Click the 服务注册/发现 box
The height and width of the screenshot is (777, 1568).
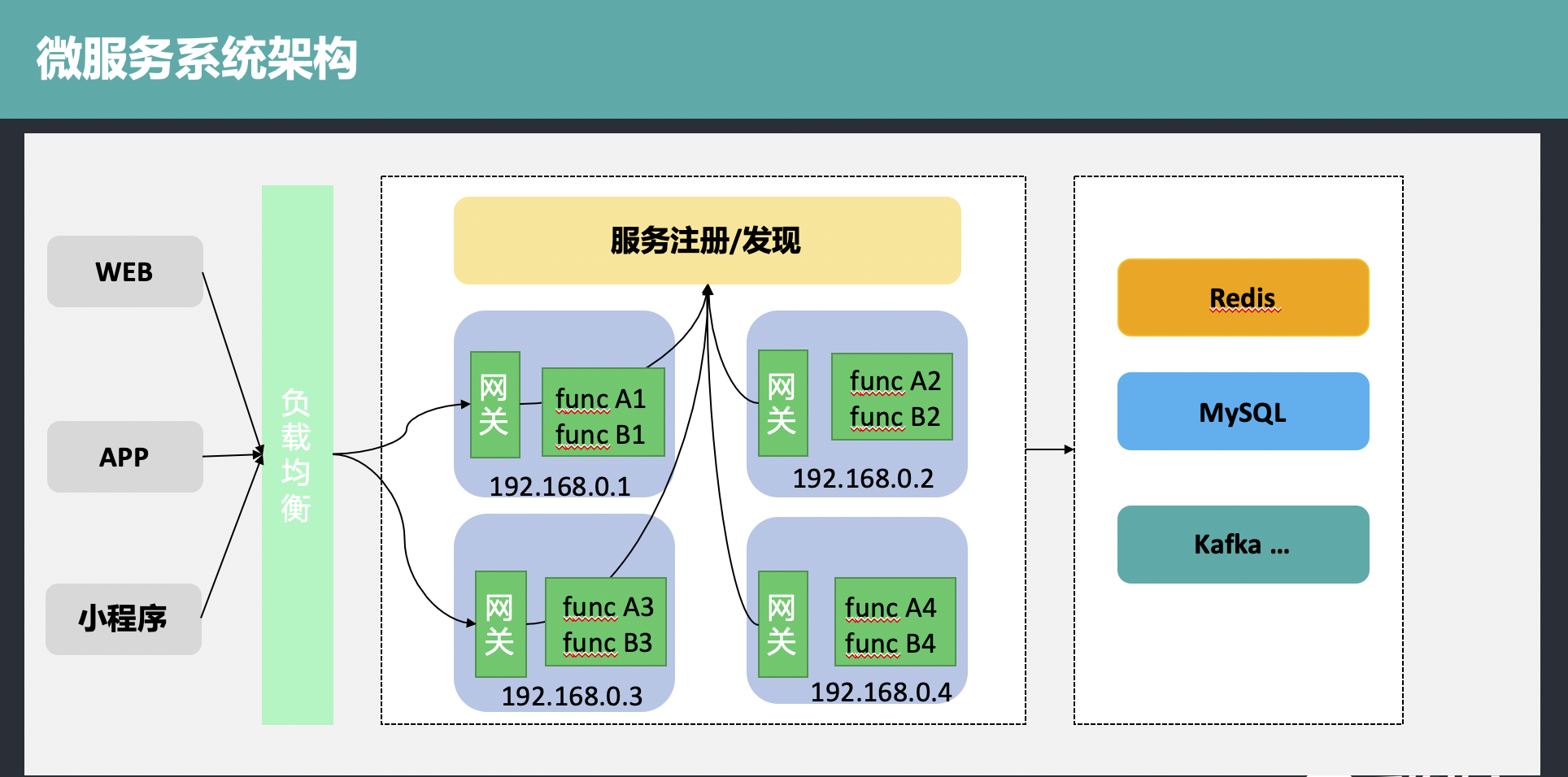[x=707, y=241]
